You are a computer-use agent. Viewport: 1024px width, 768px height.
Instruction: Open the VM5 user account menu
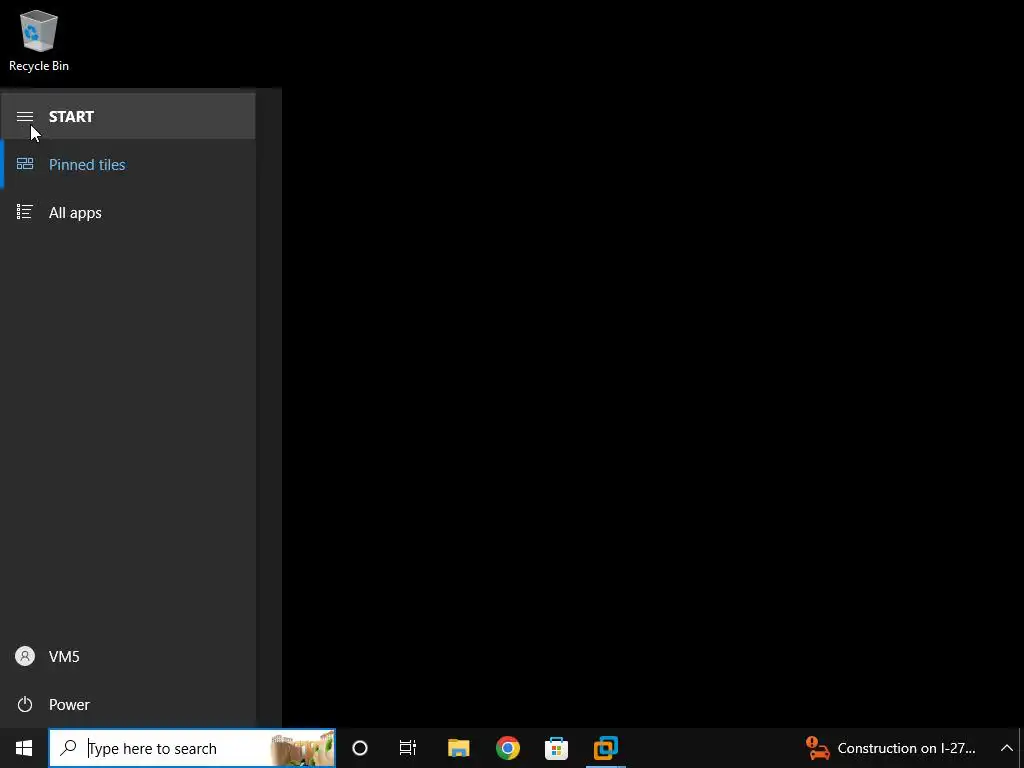[x=128, y=656]
